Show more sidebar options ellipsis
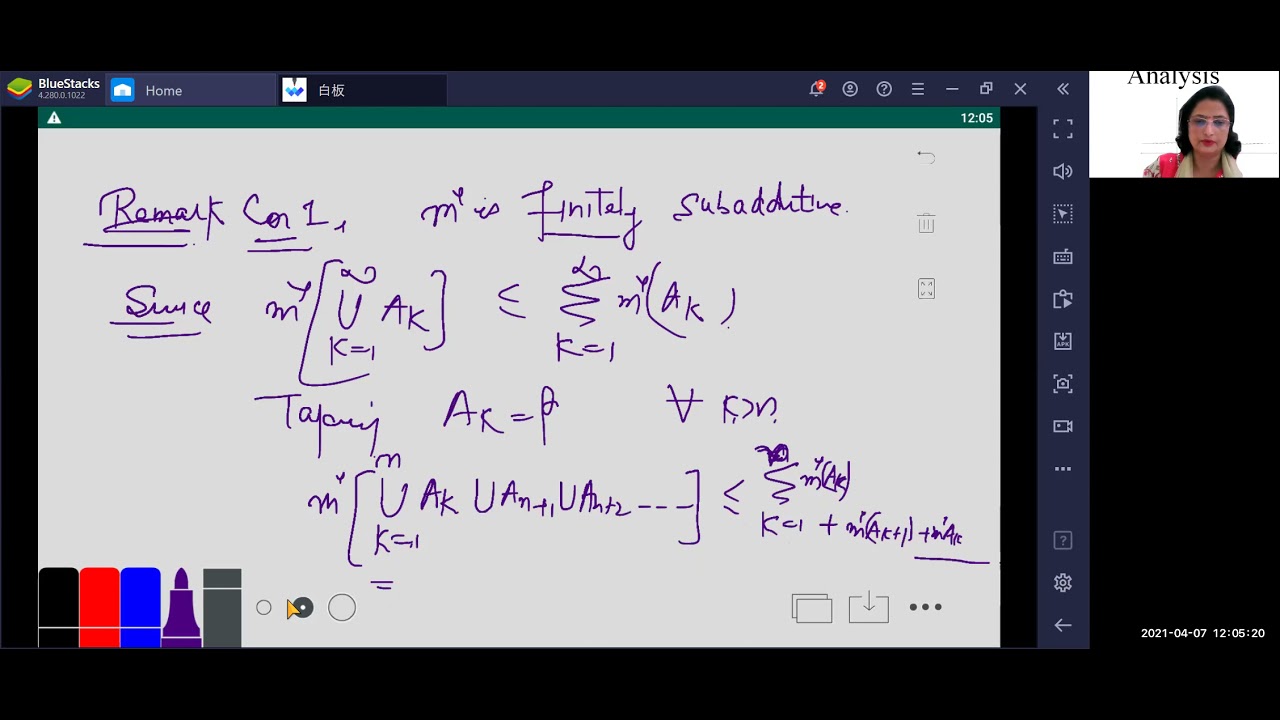1280x720 pixels. click(1063, 468)
